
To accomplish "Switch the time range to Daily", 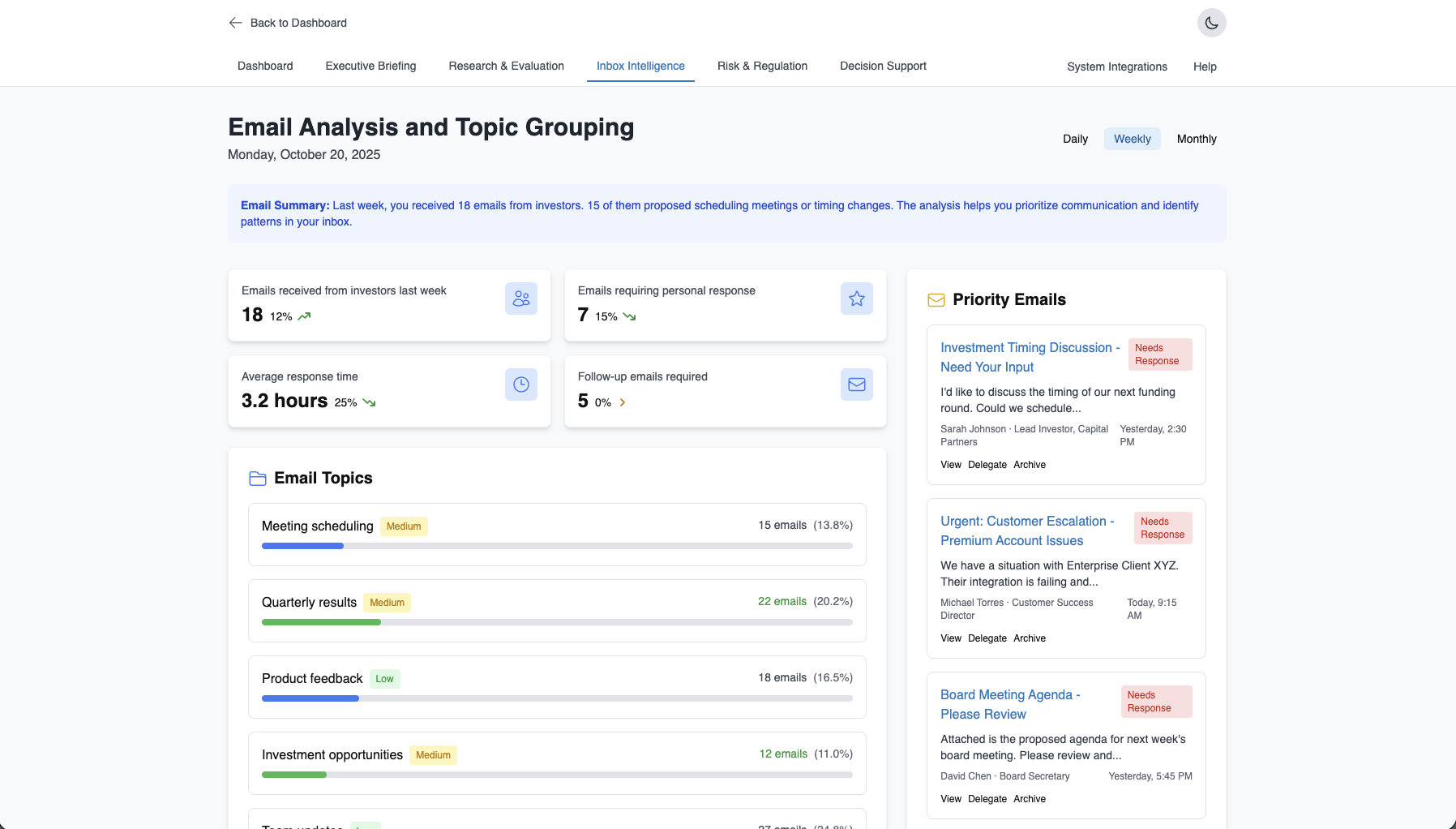I will click(1075, 139).
